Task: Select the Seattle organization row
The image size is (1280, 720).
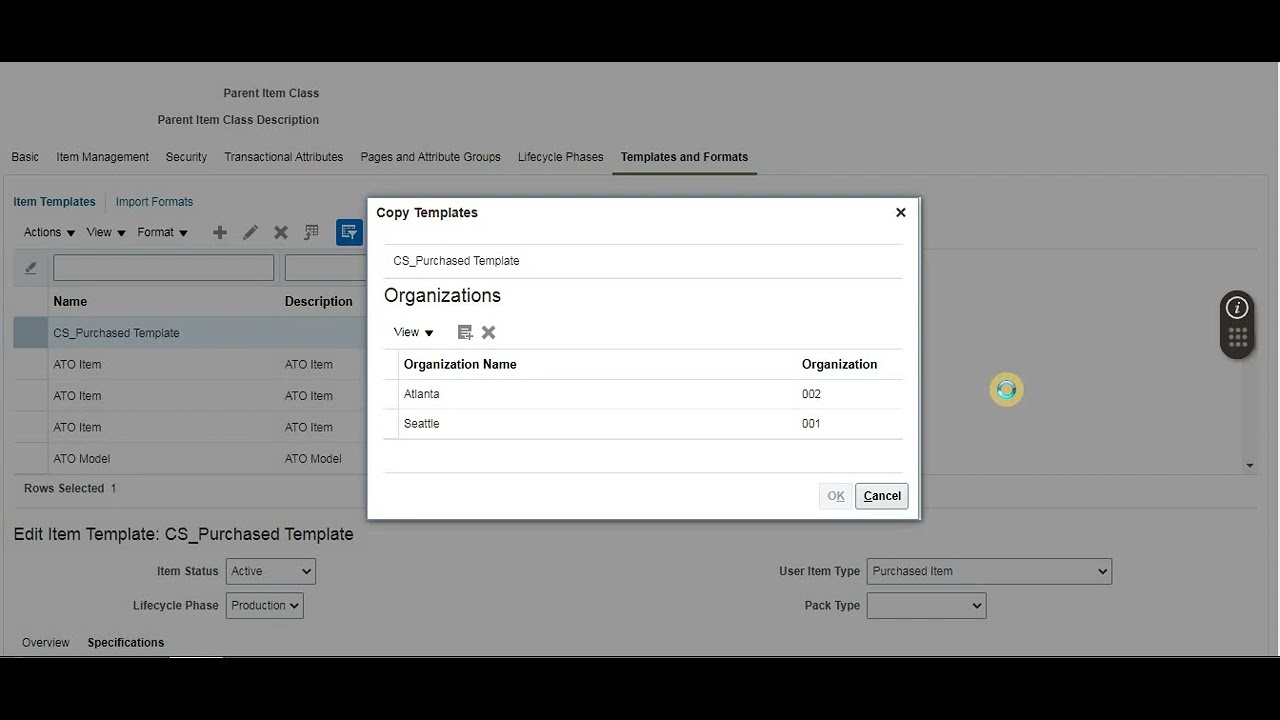Action: coord(643,424)
